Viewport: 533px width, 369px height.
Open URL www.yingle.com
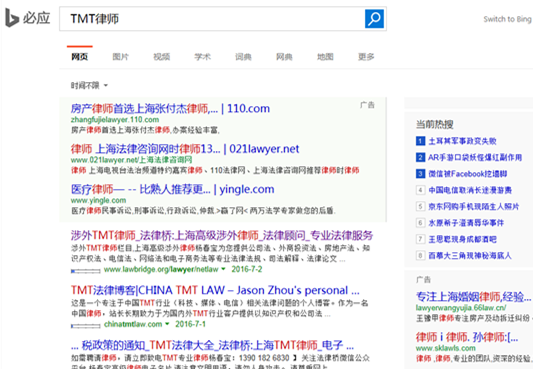coord(98,200)
